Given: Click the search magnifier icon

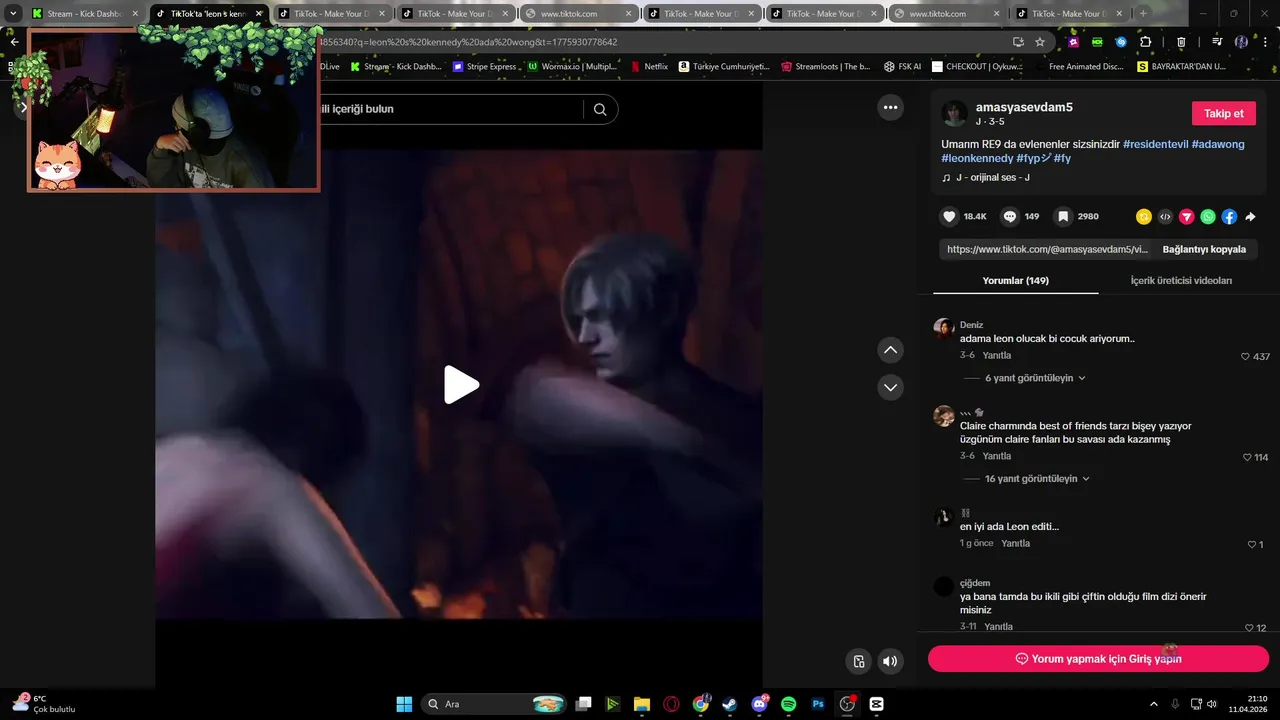Looking at the screenshot, I should point(600,110).
